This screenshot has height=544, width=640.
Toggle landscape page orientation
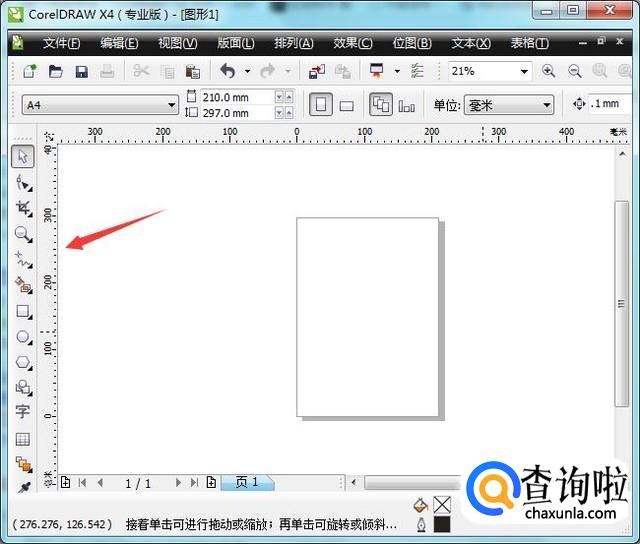coord(347,106)
